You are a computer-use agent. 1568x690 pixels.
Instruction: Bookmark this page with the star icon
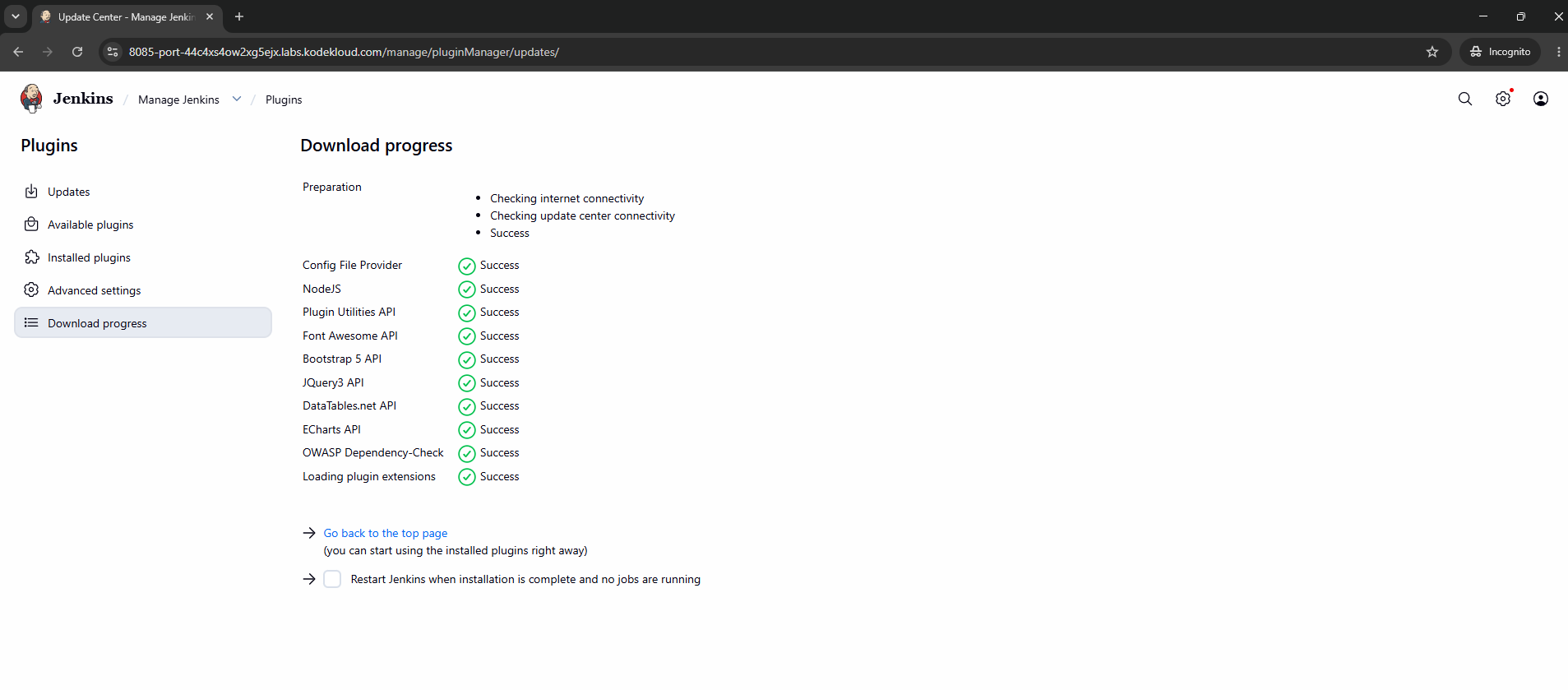pos(1432,52)
